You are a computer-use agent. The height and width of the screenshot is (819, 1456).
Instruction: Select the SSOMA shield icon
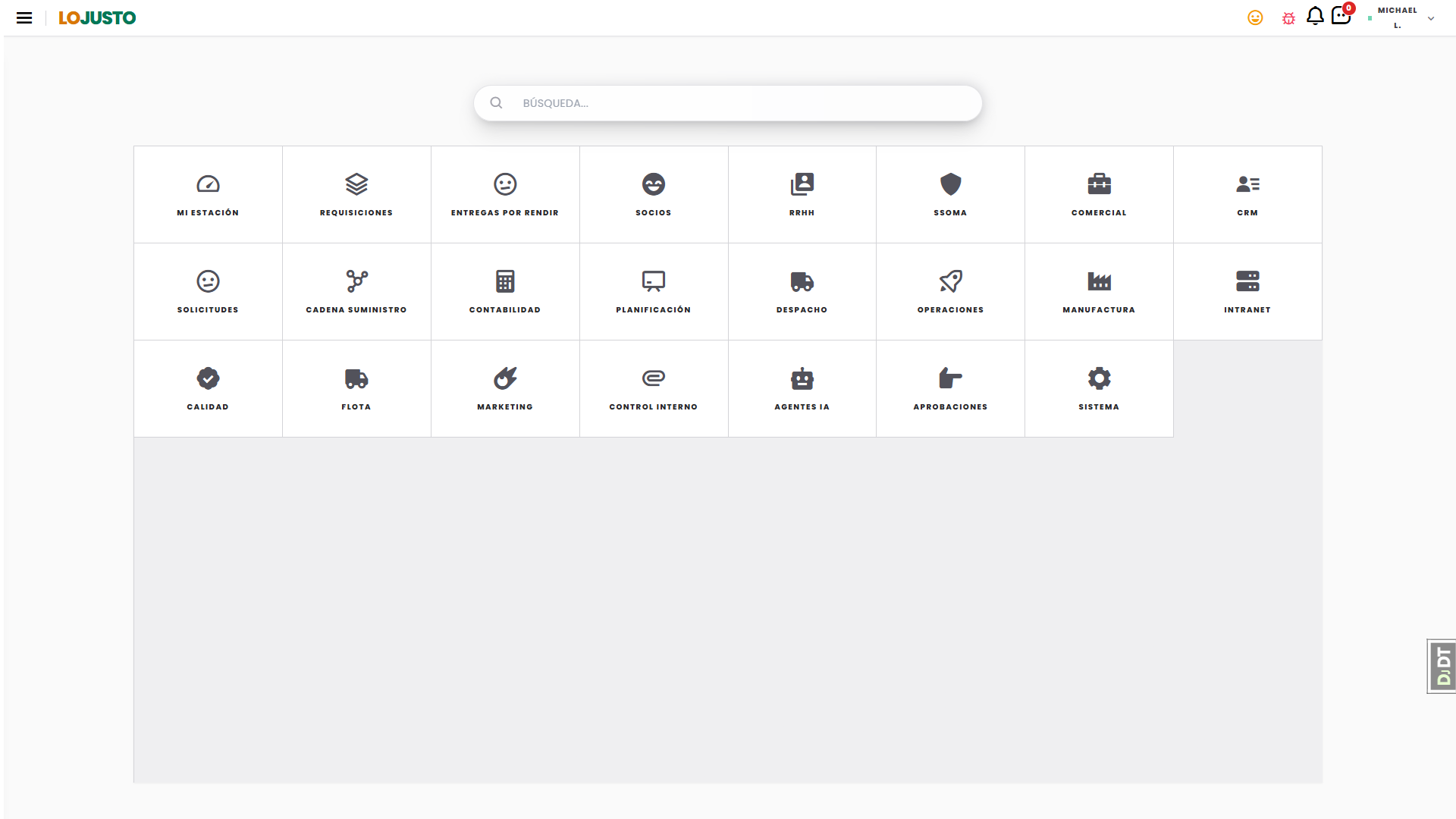point(950,184)
